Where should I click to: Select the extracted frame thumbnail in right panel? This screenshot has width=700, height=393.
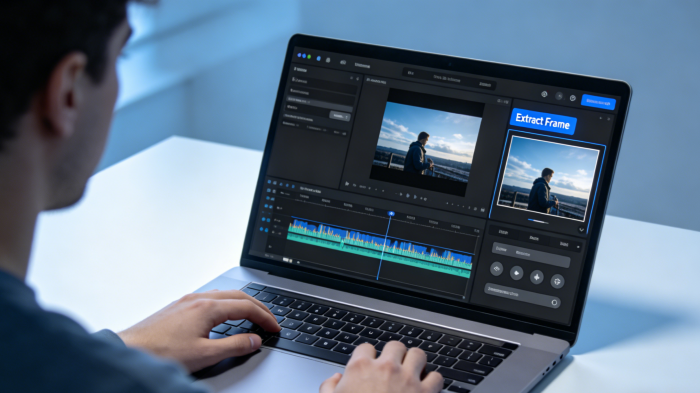tap(549, 178)
